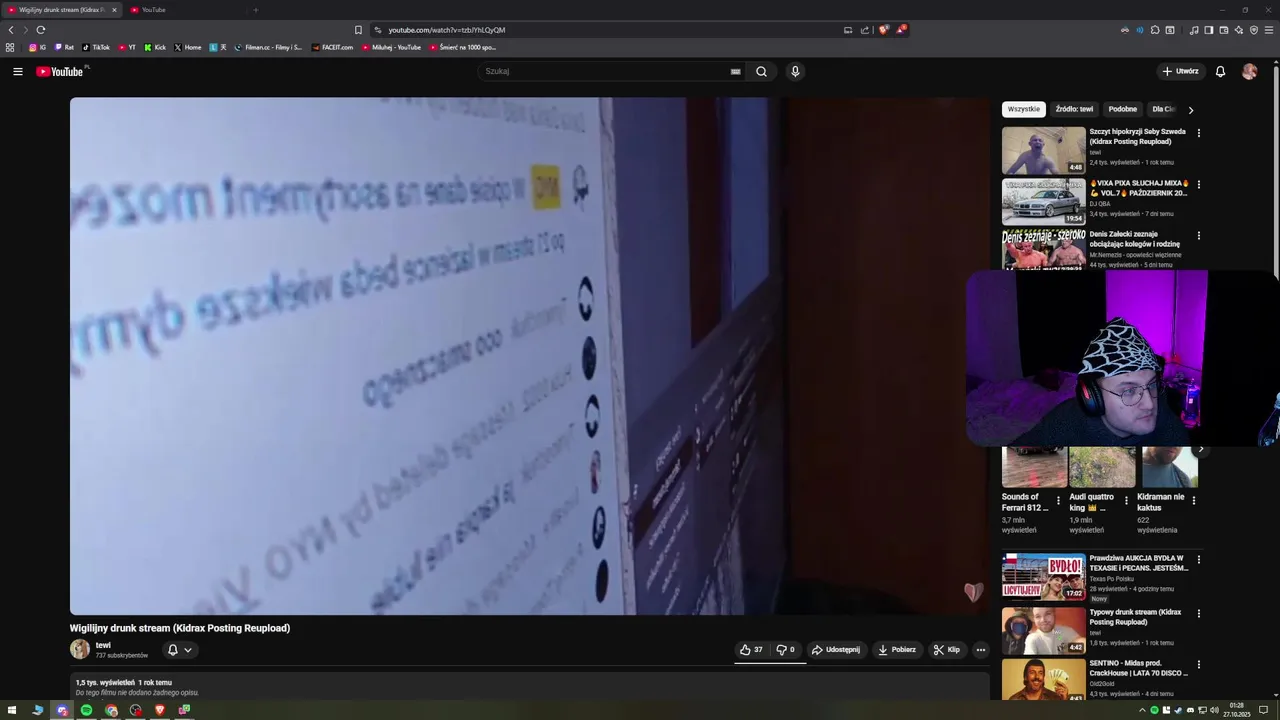The width and height of the screenshot is (1280, 720).
Task: Switch to the second YouTube browser tab
Action: [180, 10]
